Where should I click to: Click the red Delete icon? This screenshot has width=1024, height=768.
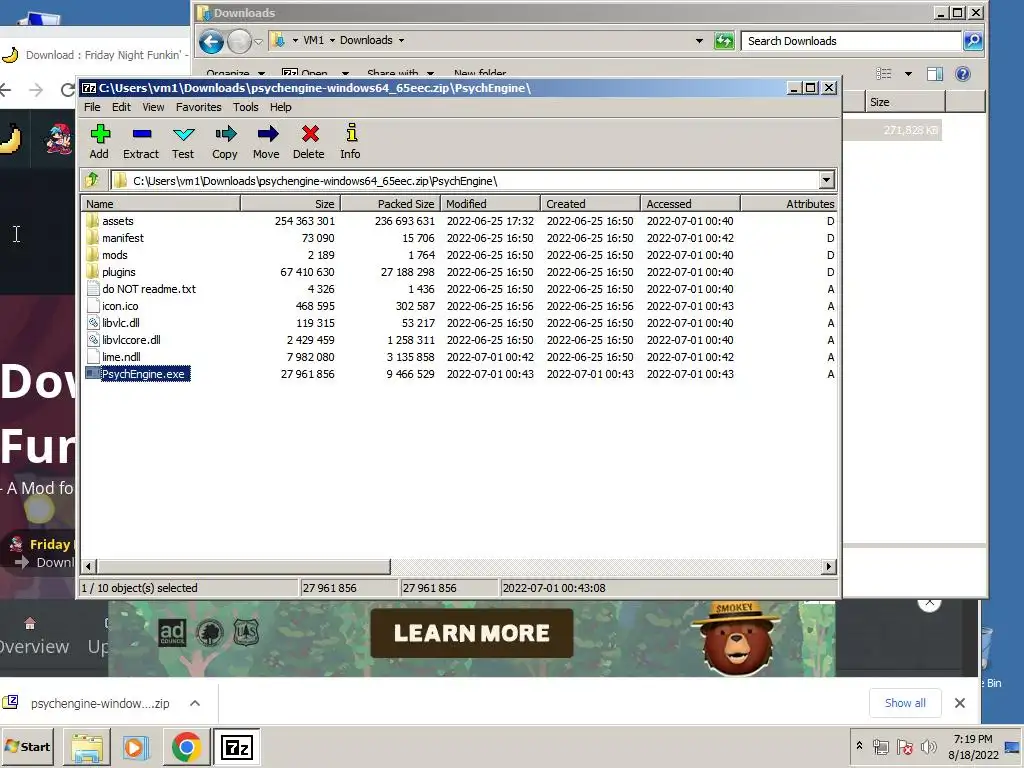pyautogui.click(x=310, y=135)
